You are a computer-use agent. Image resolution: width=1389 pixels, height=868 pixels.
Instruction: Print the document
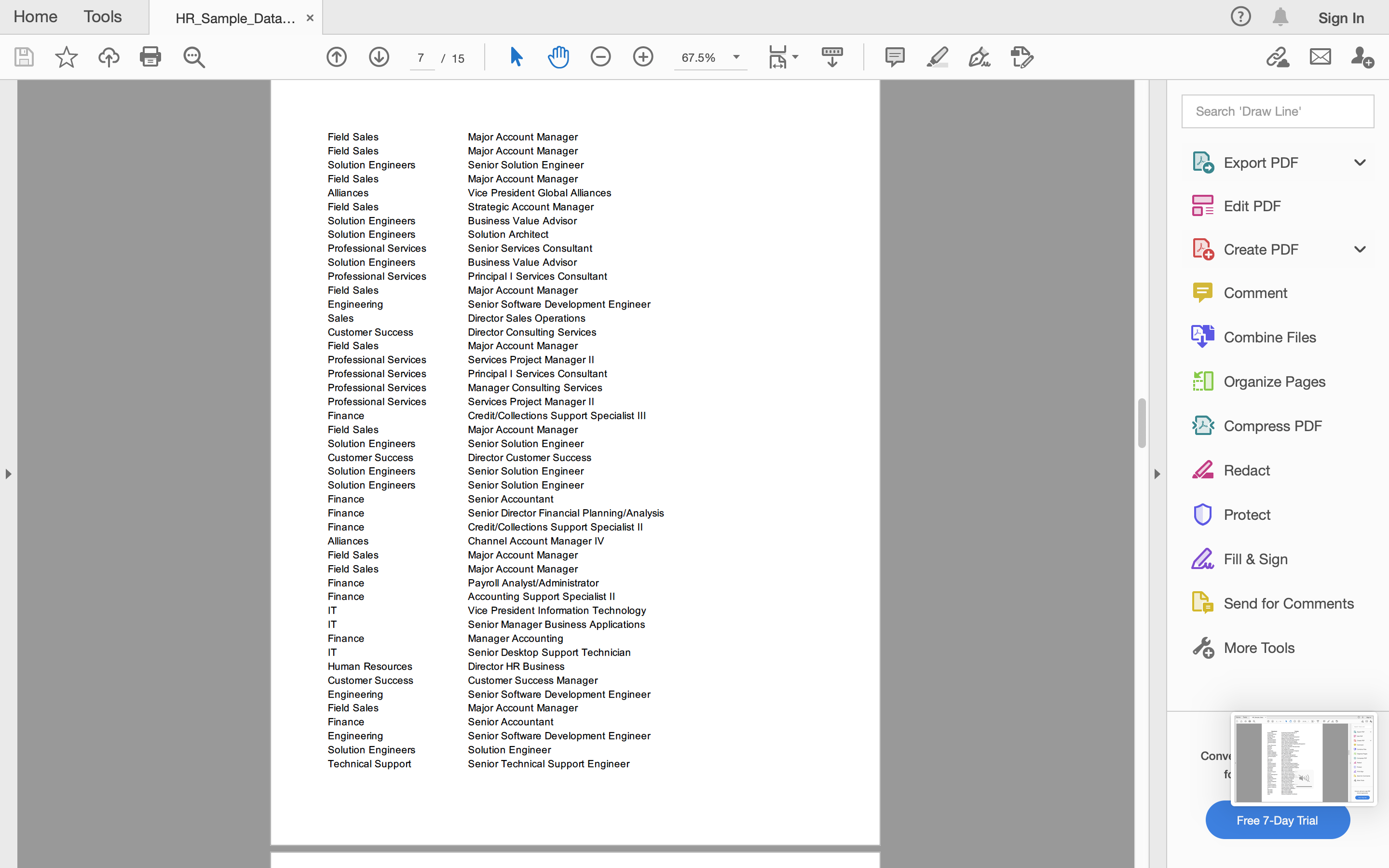click(150, 57)
